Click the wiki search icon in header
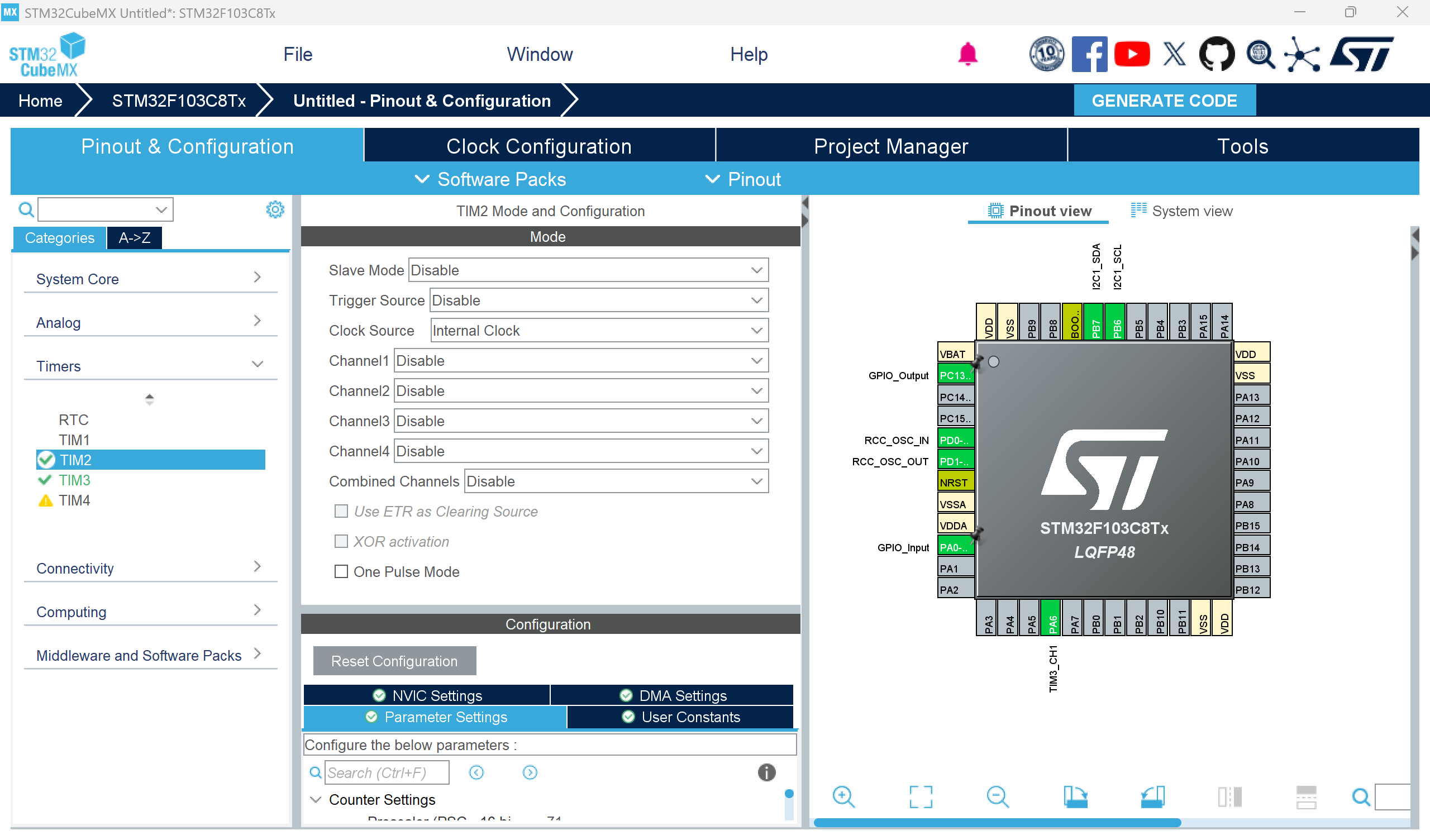Screen dimensions: 1430x840 [x=1260, y=55]
